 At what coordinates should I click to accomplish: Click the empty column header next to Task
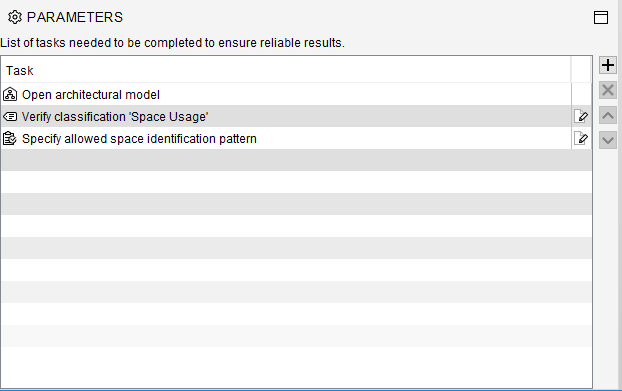coord(581,70)
